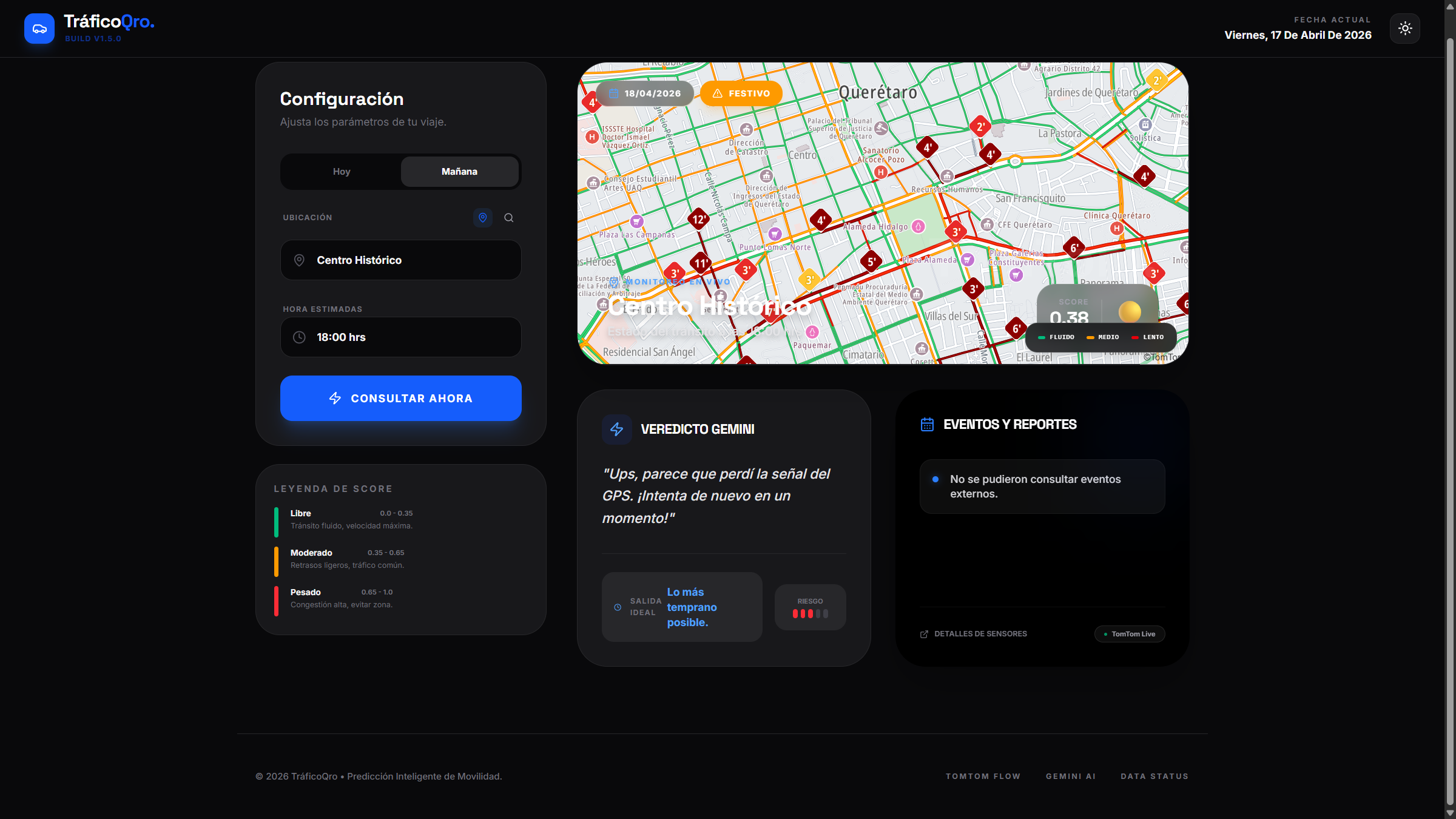
Task: Toggle light theme with sun icon
Action: pyautogui.click(x=1404, y=29)
